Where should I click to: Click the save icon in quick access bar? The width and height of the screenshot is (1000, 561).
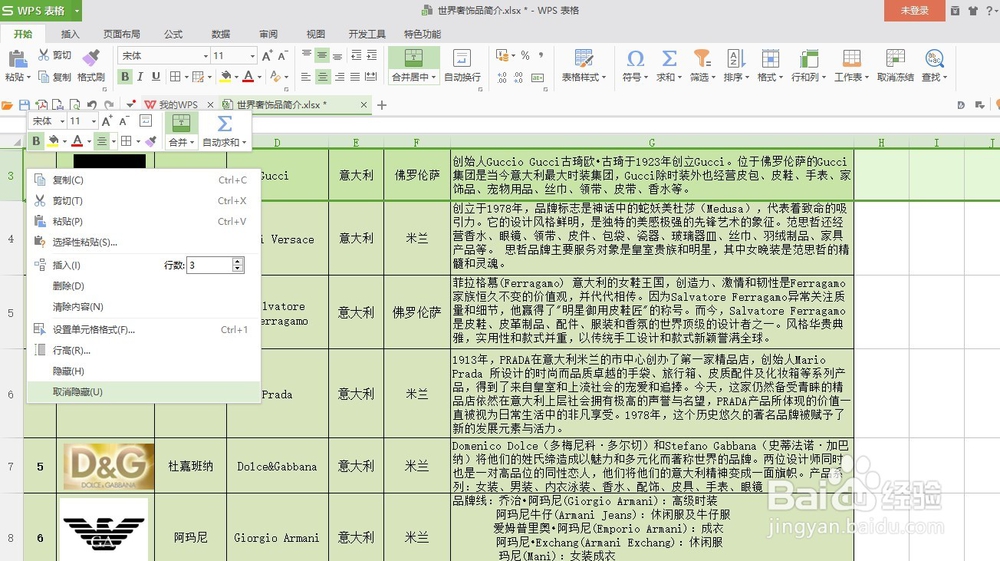24,105
